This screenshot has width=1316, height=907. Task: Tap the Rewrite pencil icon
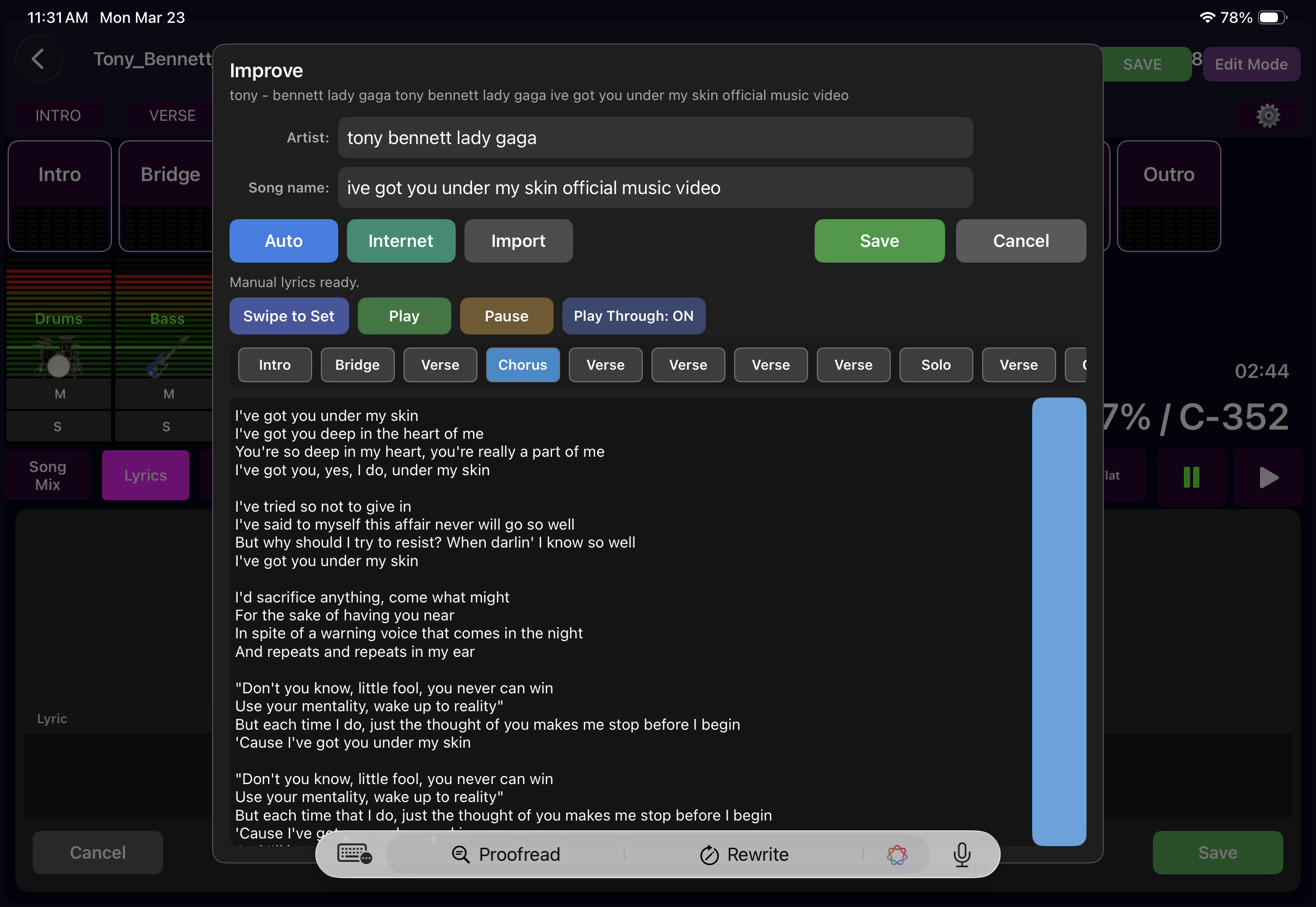(x=709, y=854)
